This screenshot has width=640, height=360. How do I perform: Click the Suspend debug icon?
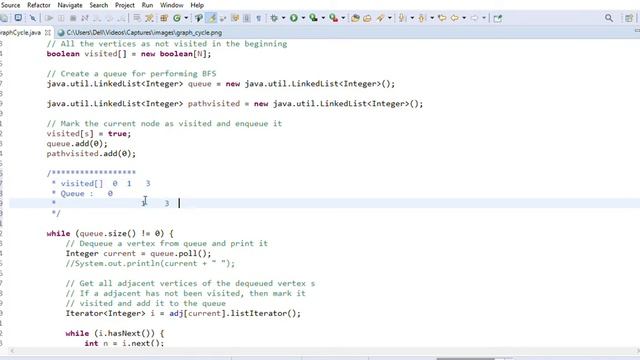(61, 18)
